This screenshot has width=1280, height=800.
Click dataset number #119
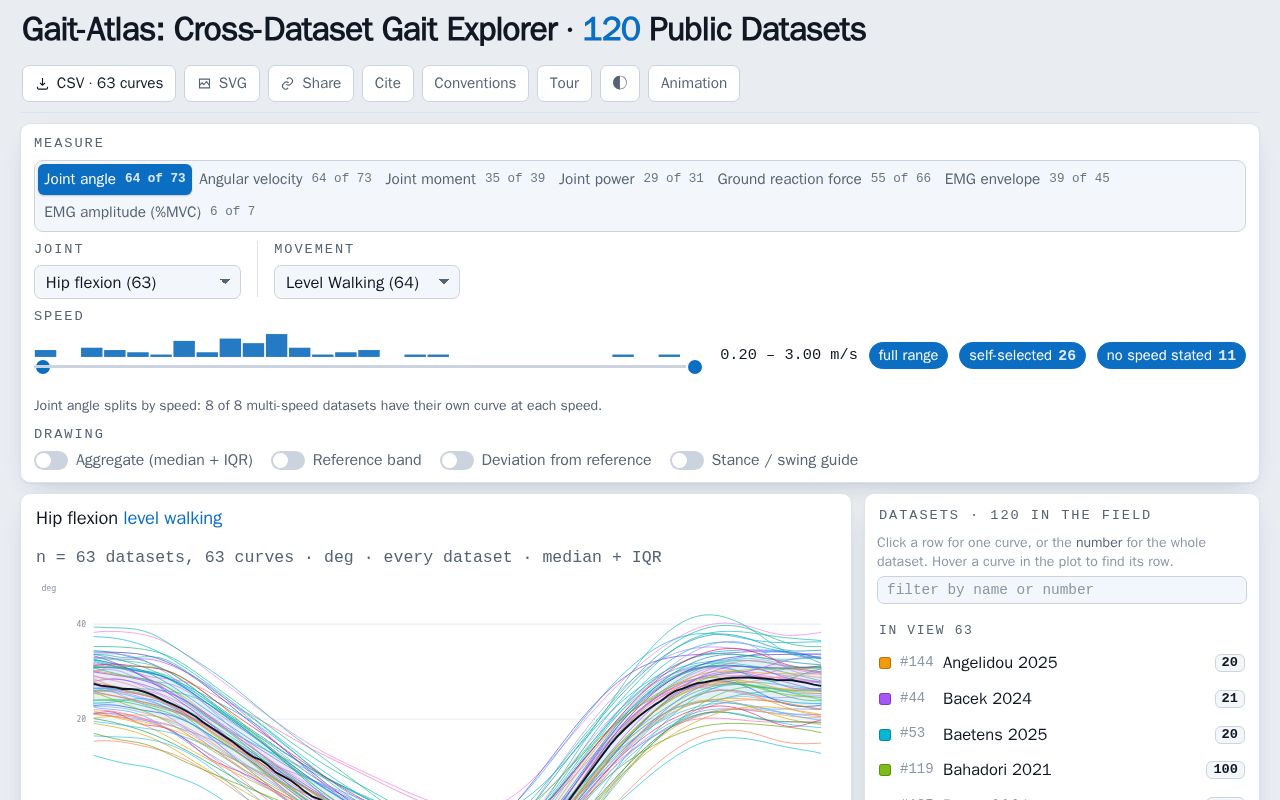pos(917,769)
